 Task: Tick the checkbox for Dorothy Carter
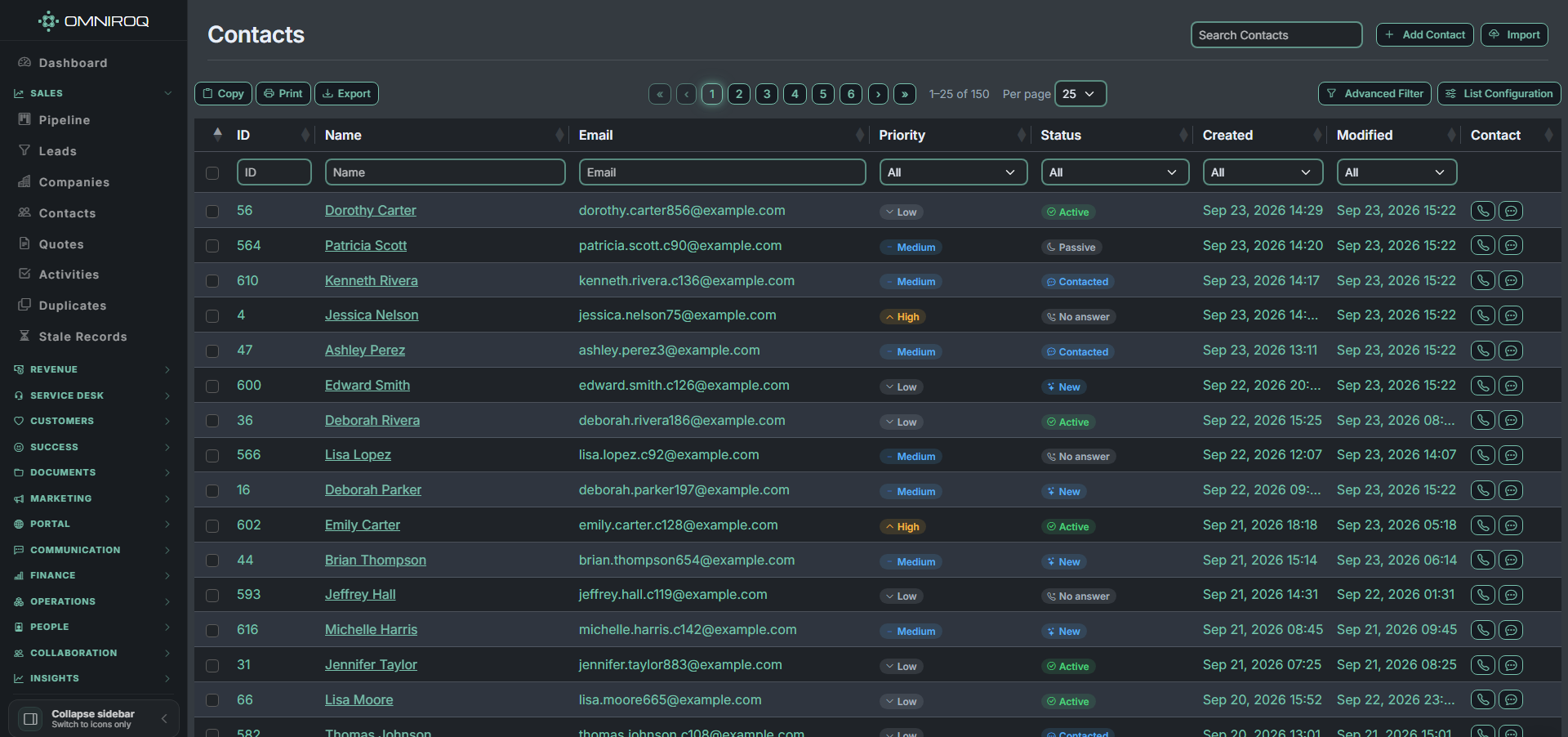tap(212, 212)
